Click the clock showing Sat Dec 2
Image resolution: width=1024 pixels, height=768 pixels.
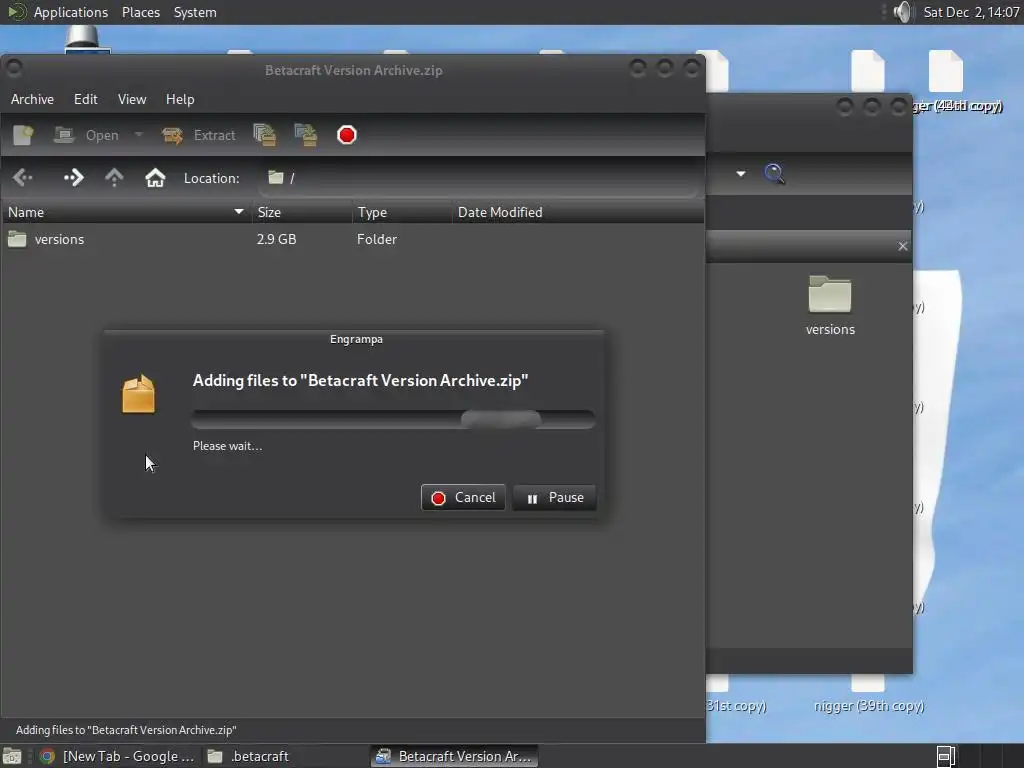pyautogui.click(x=971, y=12)
